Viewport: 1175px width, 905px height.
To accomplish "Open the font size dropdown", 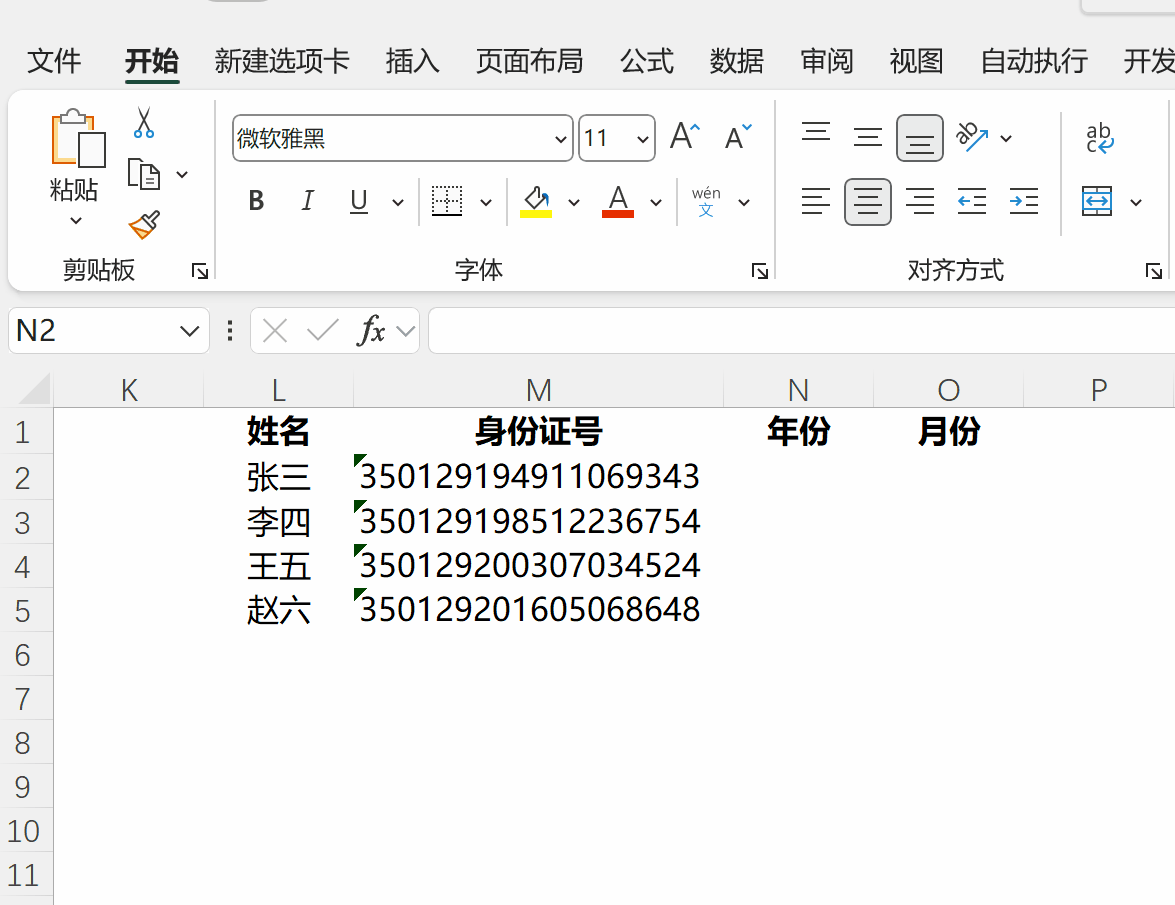I will (642, 139).
